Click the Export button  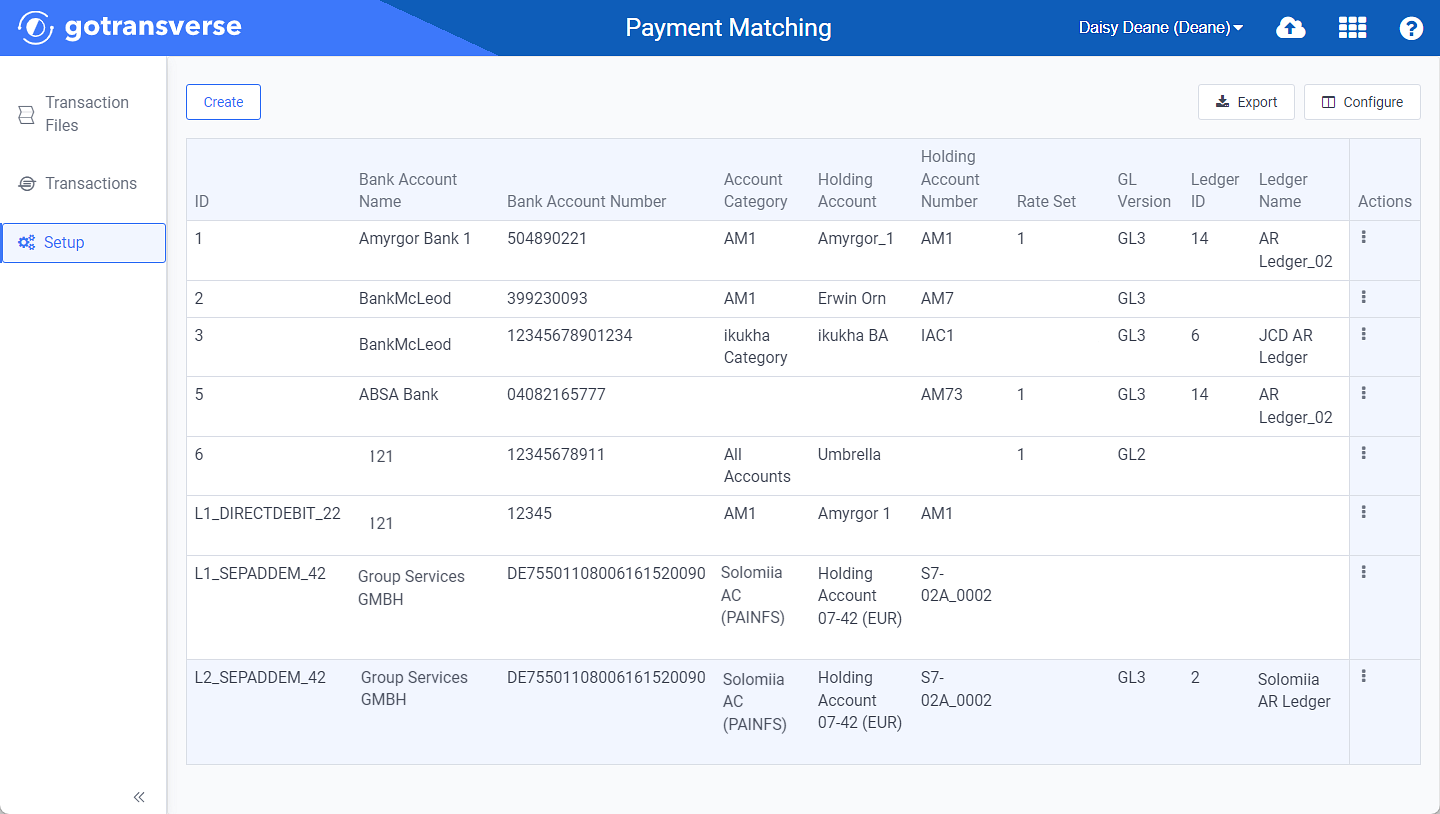click(1246, 102)
